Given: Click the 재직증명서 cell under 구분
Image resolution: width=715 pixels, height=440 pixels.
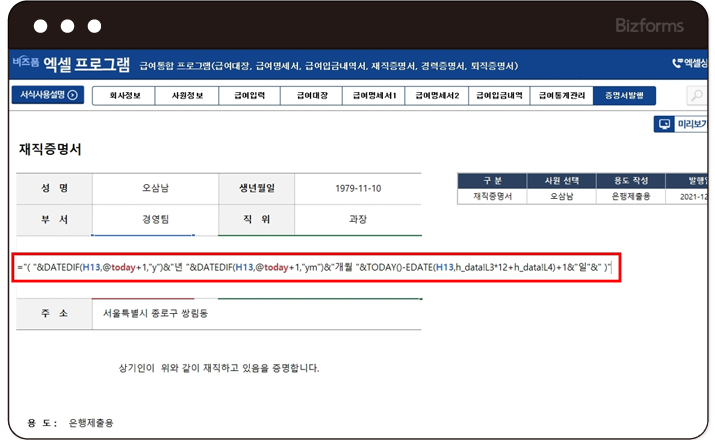Looking at the screenshot, I should (492, 197).
